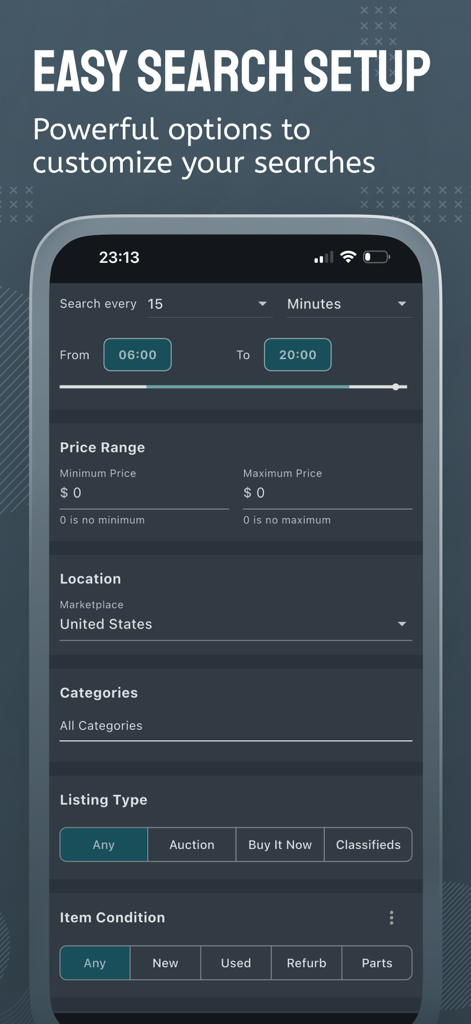Open the search interval number dropdown
Viewport: 471px width, 1024px height.
click(210, 304)
